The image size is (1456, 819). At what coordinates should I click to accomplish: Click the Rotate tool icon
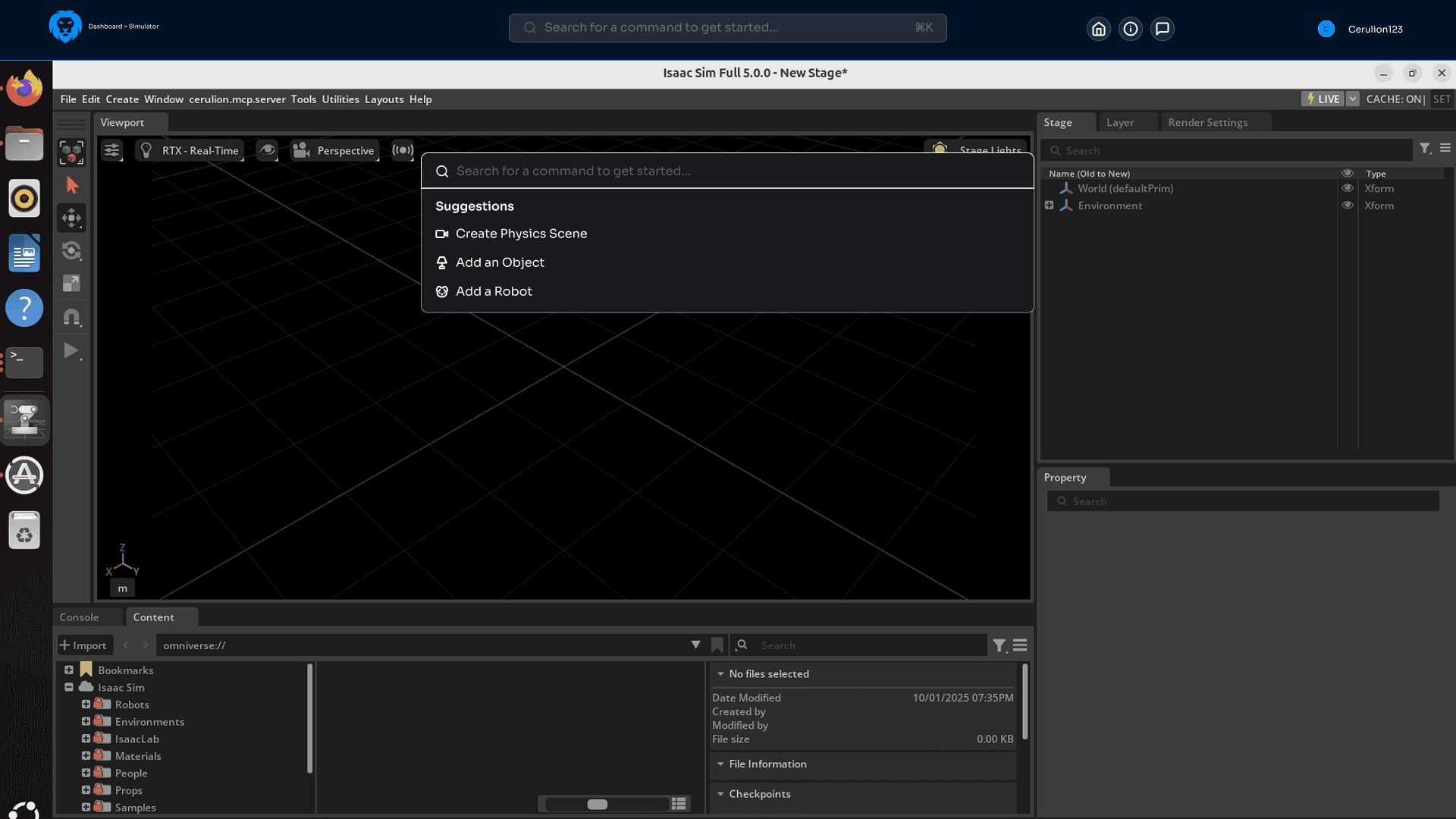coord(71,251)
